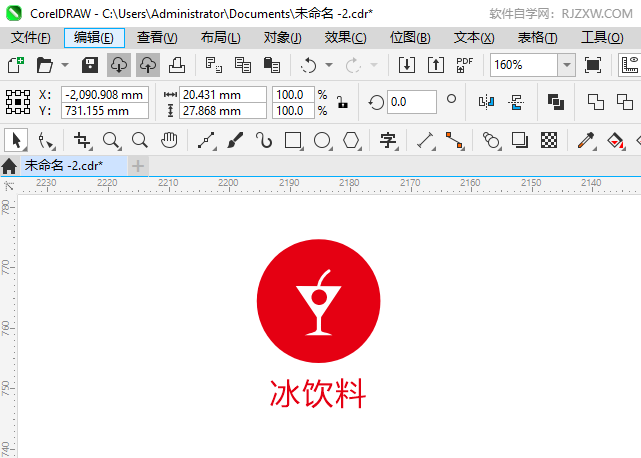The image size is (641, 458).
Task: Click the Y position field
Action: pyautogui.click(x=105, y=110)
